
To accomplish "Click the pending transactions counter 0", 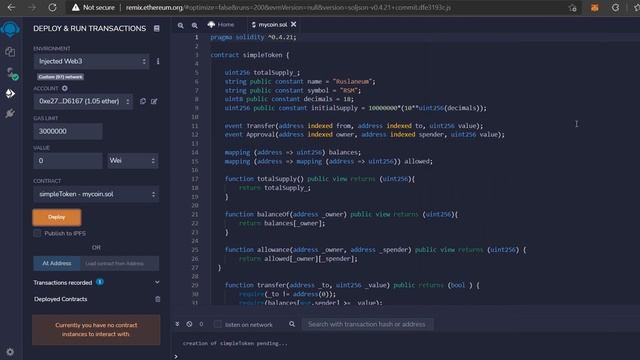I will (201, 324).
